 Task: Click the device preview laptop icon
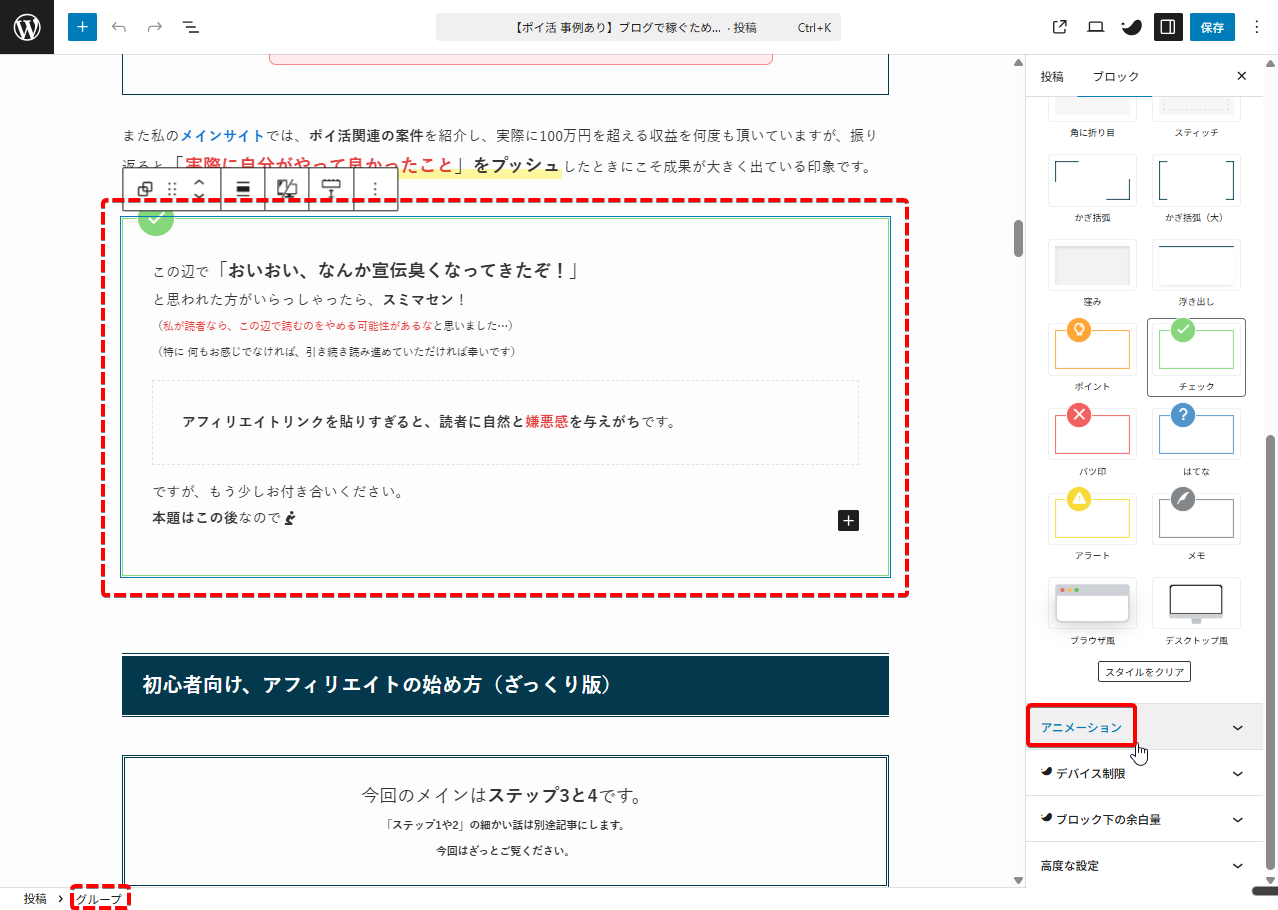tap(1095, 27)
